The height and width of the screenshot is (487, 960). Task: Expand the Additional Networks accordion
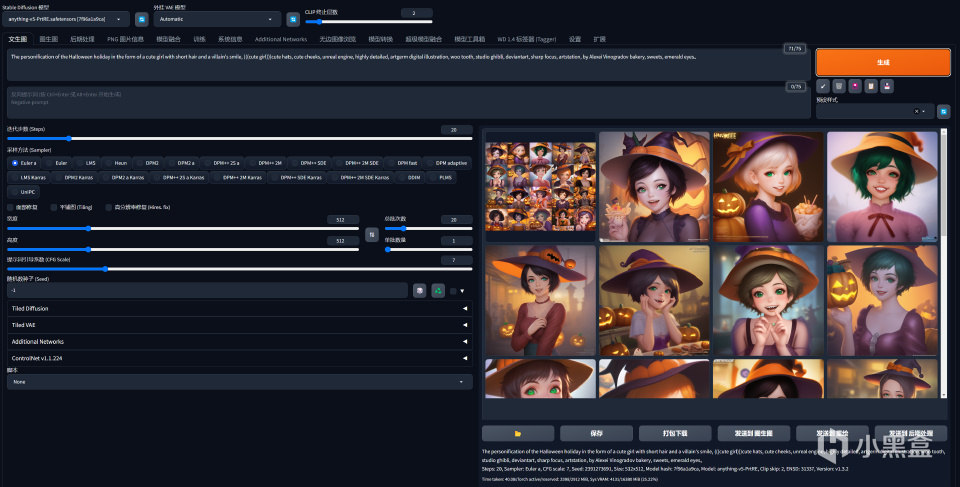[239, 342]
